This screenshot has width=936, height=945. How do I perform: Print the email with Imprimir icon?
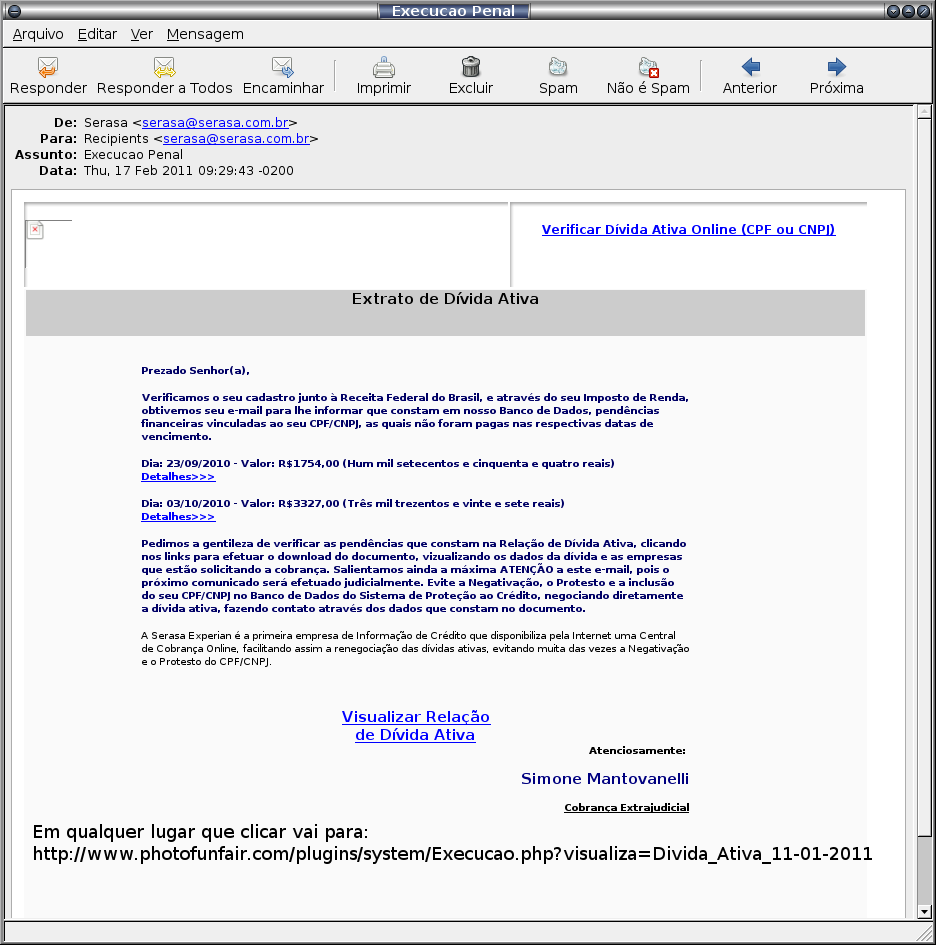(383, 67)
